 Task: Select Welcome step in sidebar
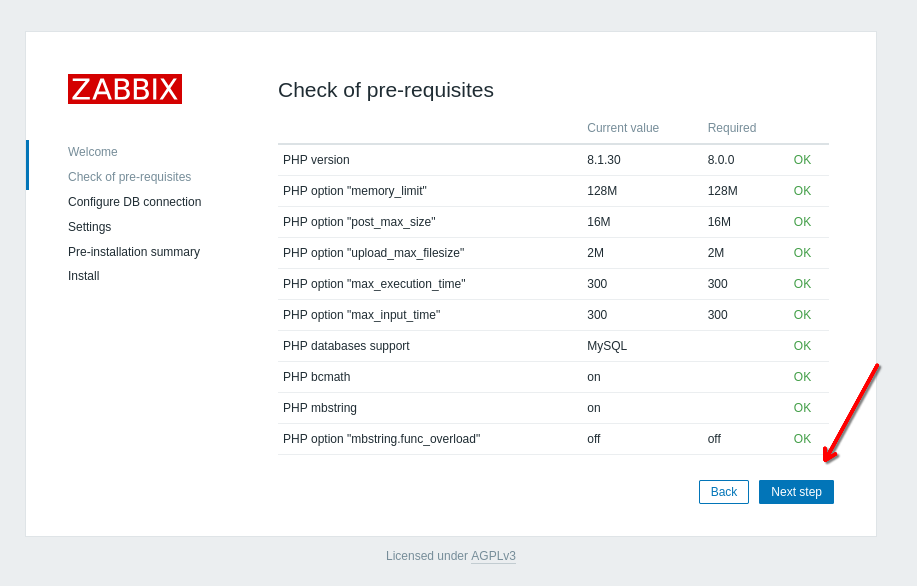click(x=93, y=152)
